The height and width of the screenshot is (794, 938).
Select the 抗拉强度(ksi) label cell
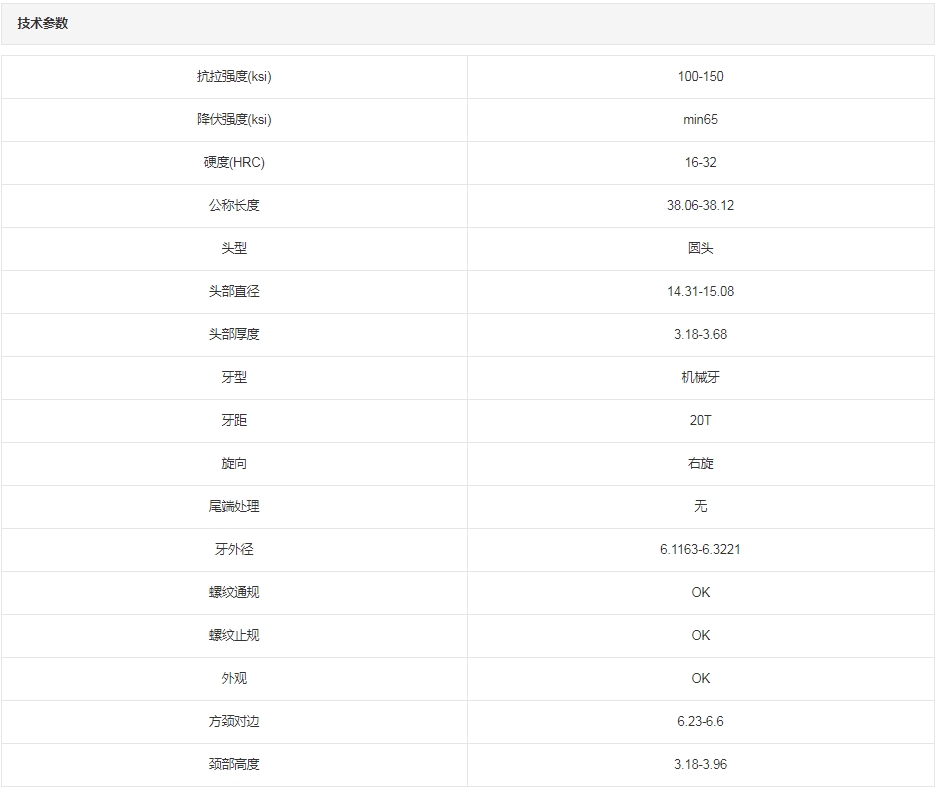[234, 77]
